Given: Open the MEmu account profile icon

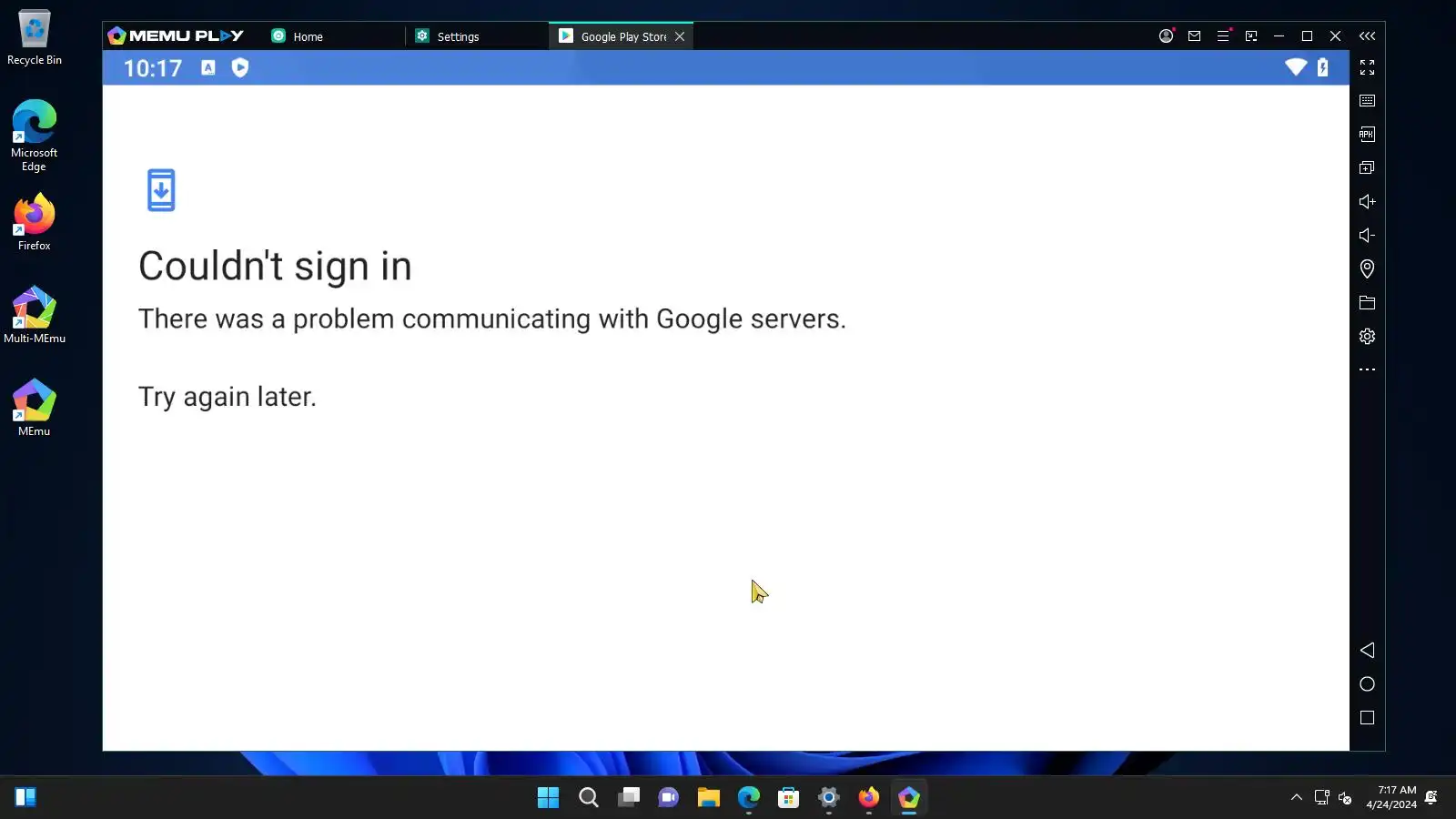Looking at the screenshot, I should click(1166, 36).
